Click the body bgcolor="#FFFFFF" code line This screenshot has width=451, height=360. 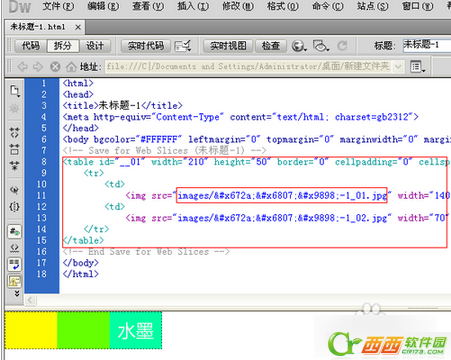tap(257, 139)
